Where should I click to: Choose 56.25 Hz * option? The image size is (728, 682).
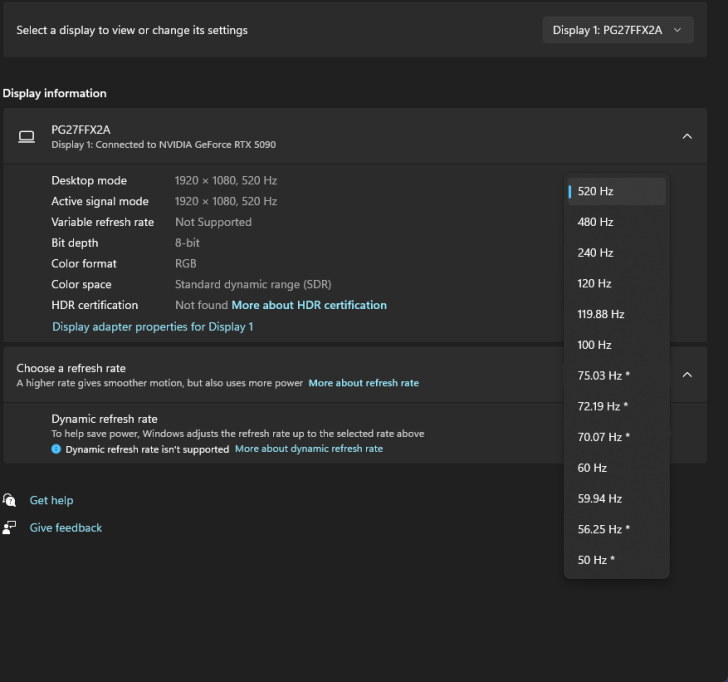point(617,529)
